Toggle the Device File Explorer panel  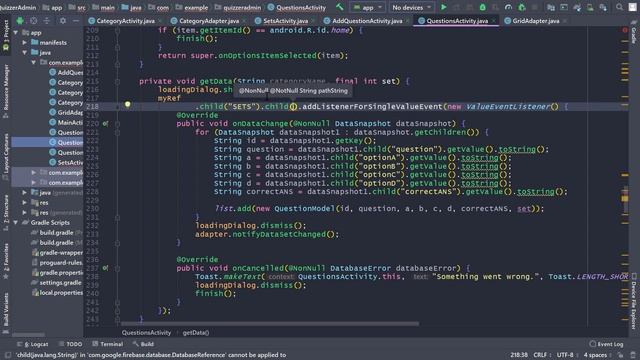[x=634, y=301]
